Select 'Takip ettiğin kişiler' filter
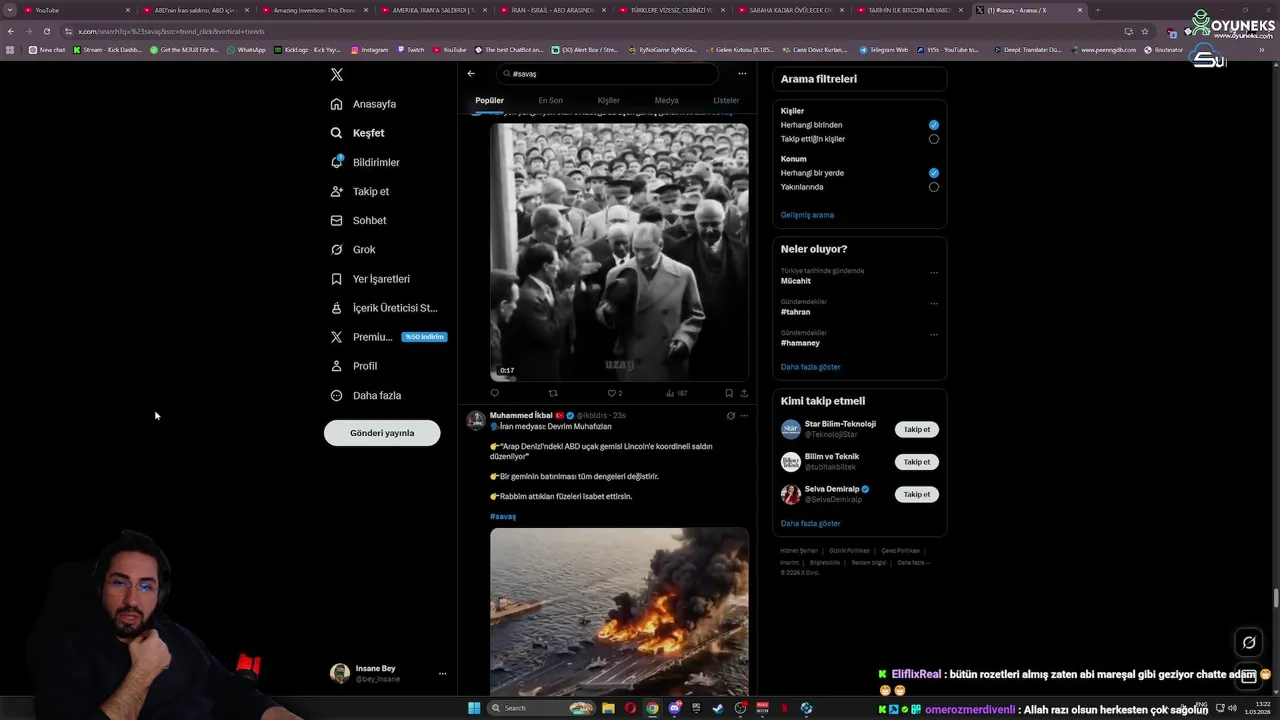The height and width of the screenshot is (720, 1280). pos(933,139)
